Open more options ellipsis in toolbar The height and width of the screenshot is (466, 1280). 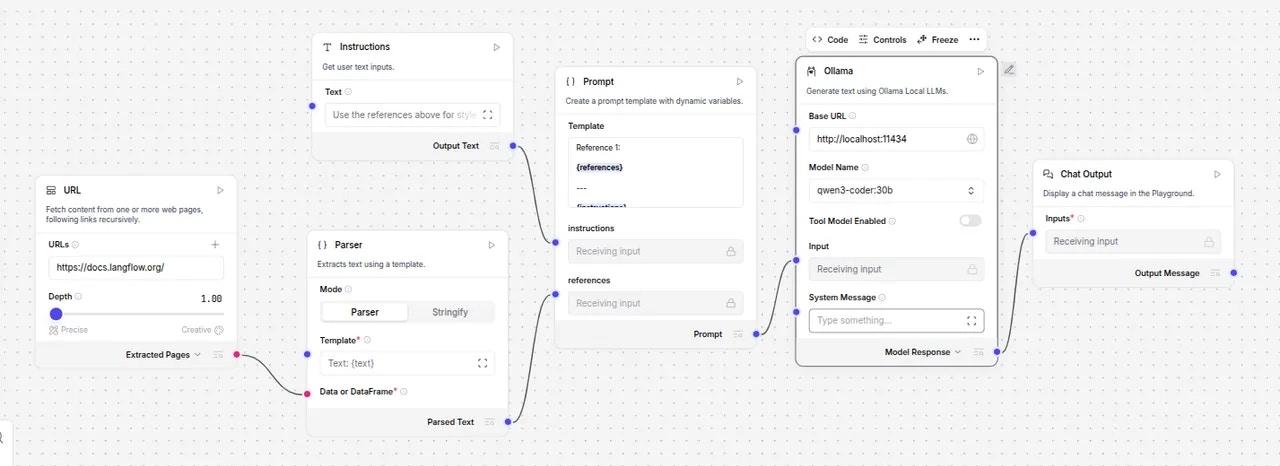point(975,40)
